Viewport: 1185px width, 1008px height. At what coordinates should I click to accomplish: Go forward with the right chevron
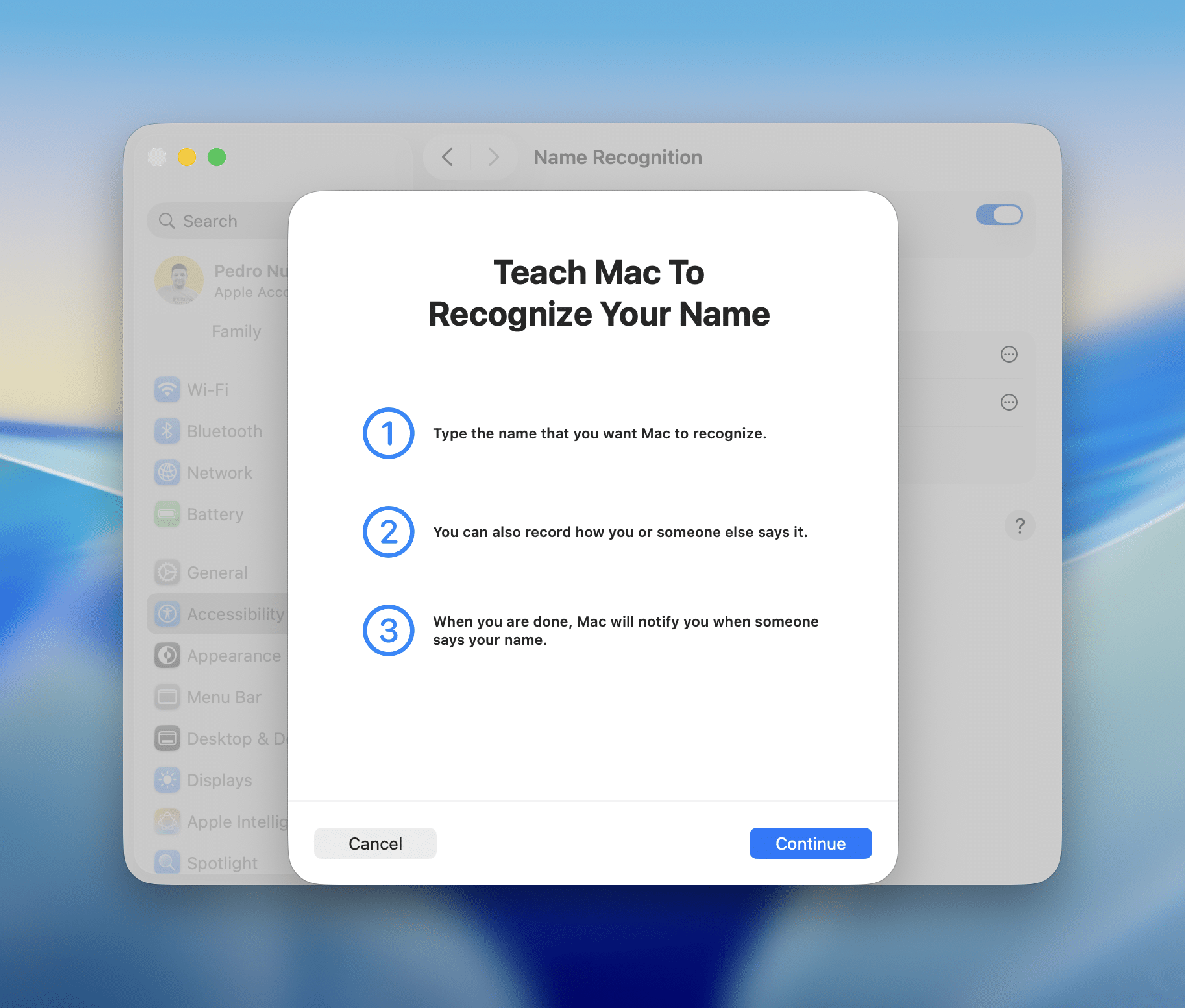[x=493, y=157]
